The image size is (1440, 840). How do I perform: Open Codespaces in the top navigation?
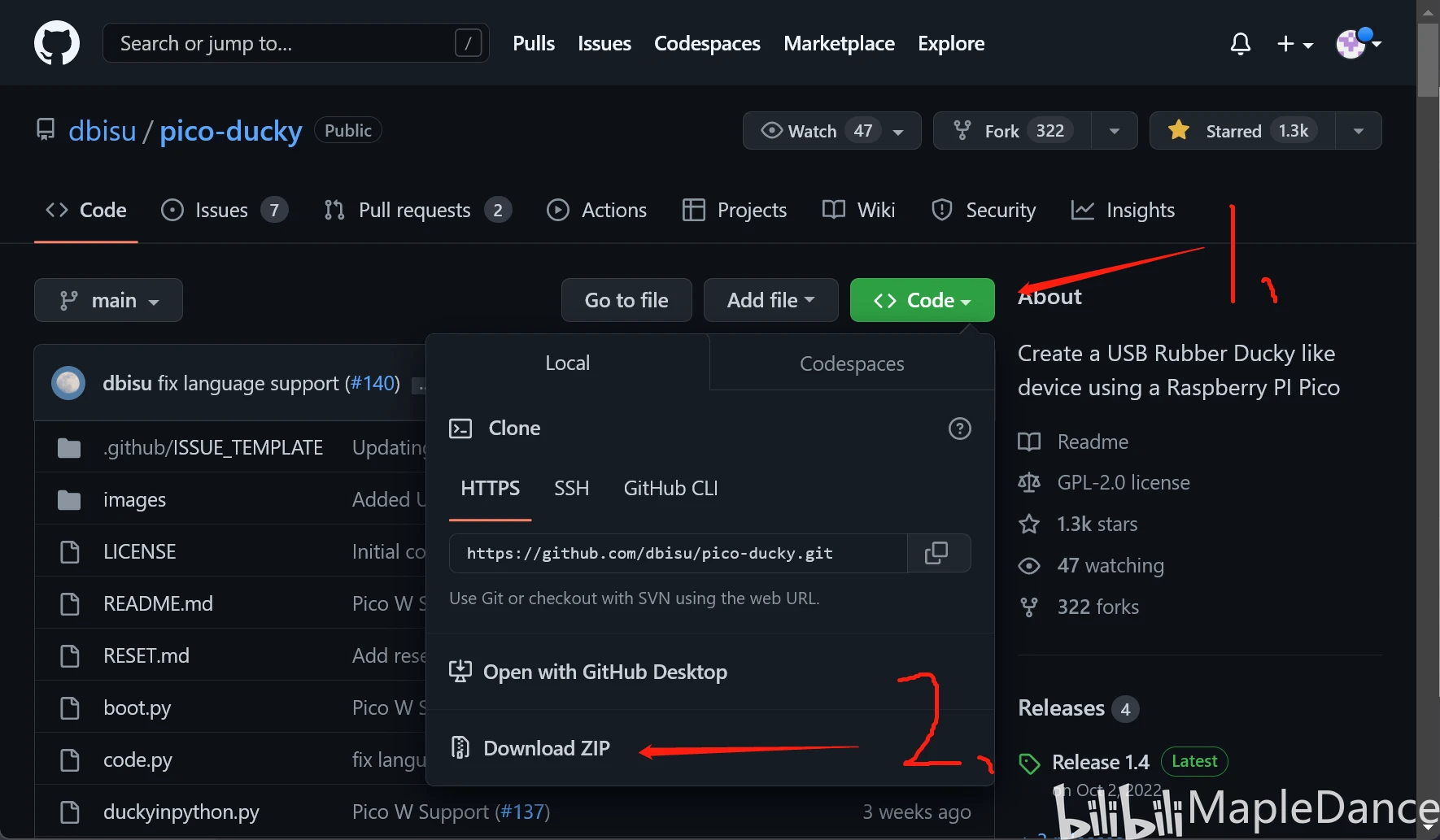707,43
